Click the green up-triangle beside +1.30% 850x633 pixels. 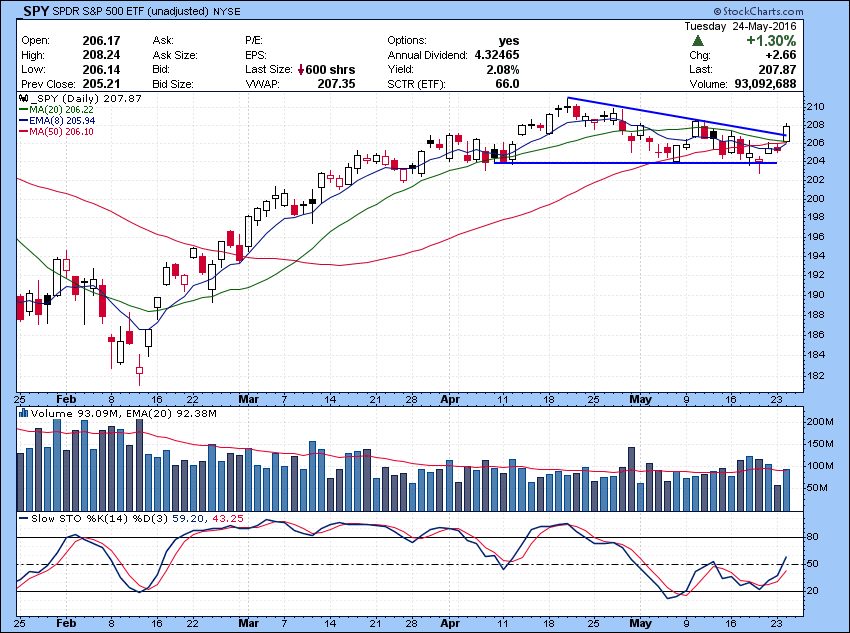pos(699,41)
